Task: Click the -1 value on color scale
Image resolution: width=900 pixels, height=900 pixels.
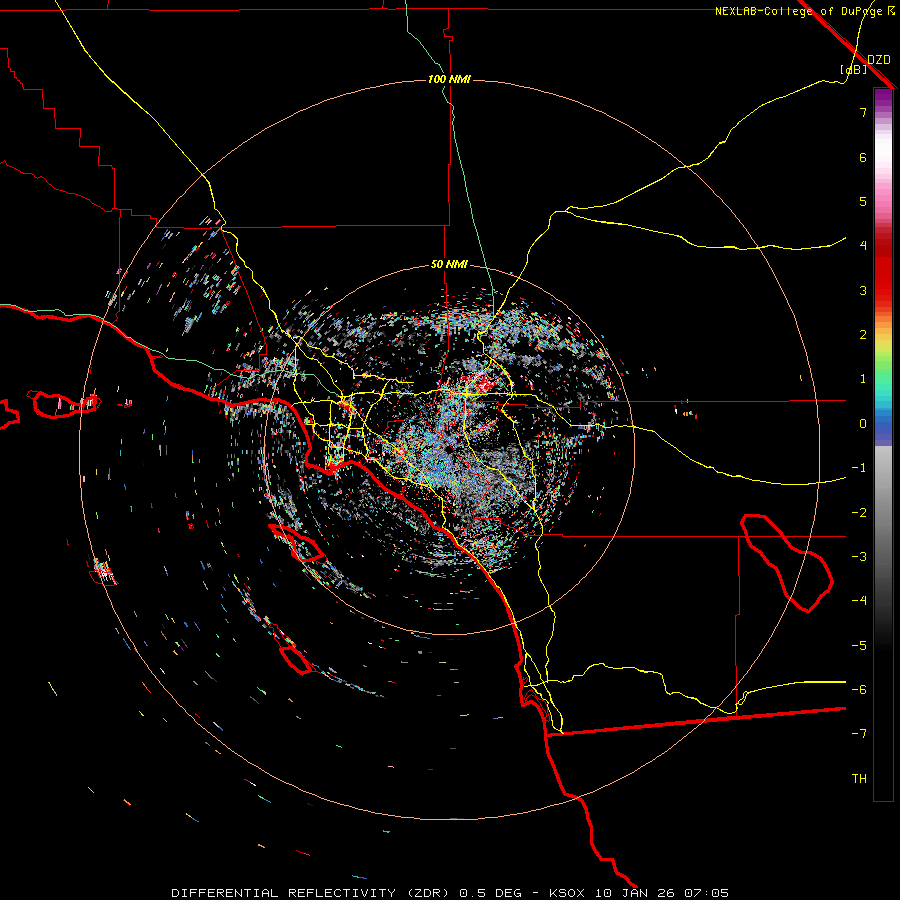Action: pos(859,468)
